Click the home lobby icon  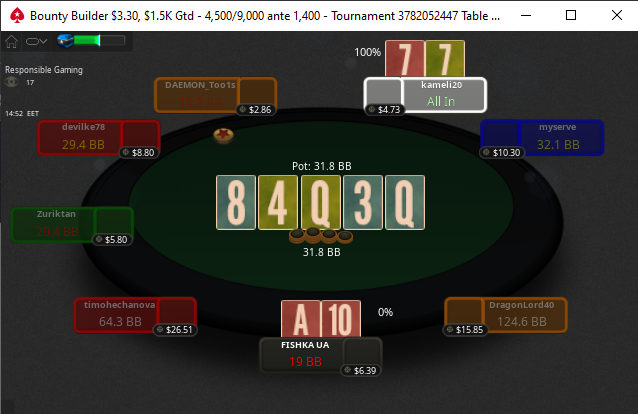click(x=11, y=41)
